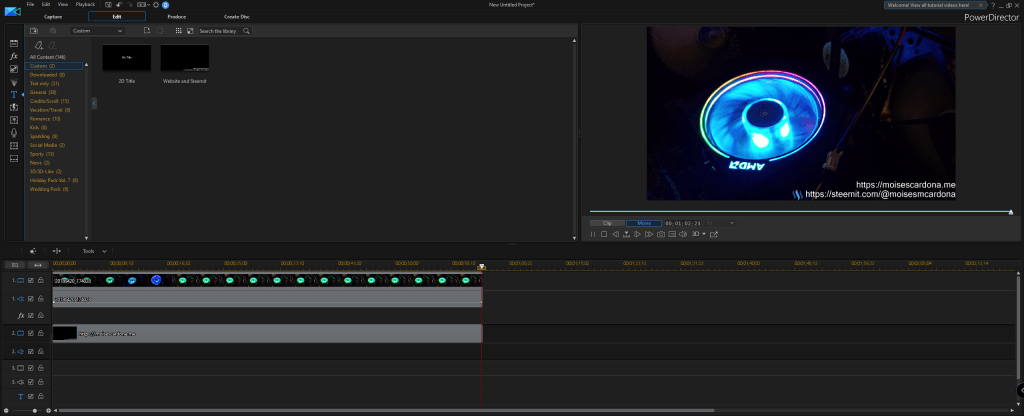Open the Playback menu
Image resolution: width=1024 pixels, height=416 pixels.
click(x=85, y=5)
